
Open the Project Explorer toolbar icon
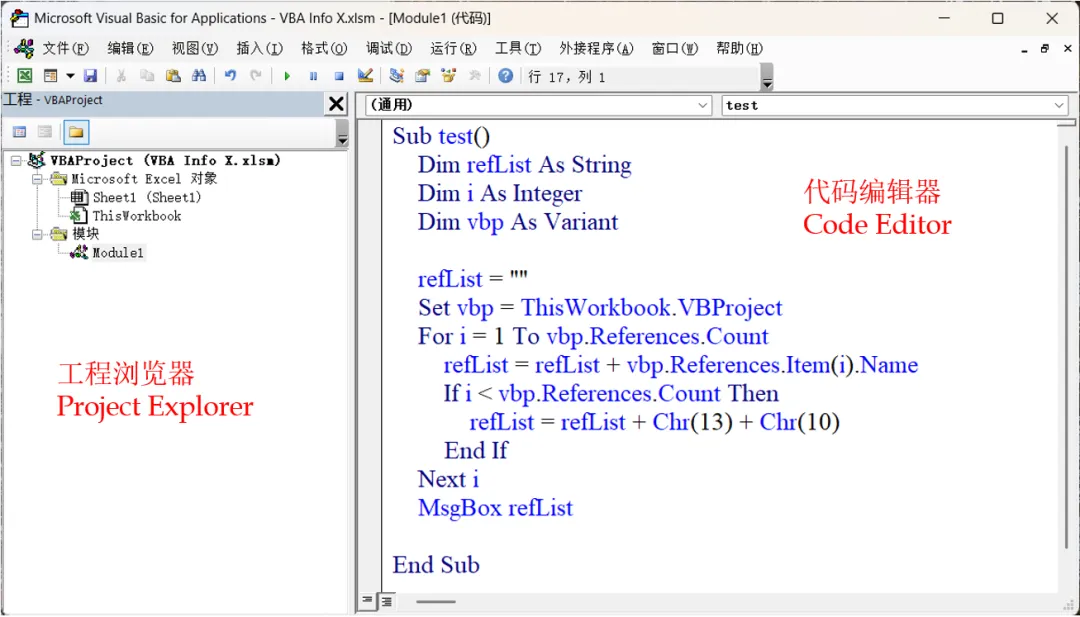396,76
